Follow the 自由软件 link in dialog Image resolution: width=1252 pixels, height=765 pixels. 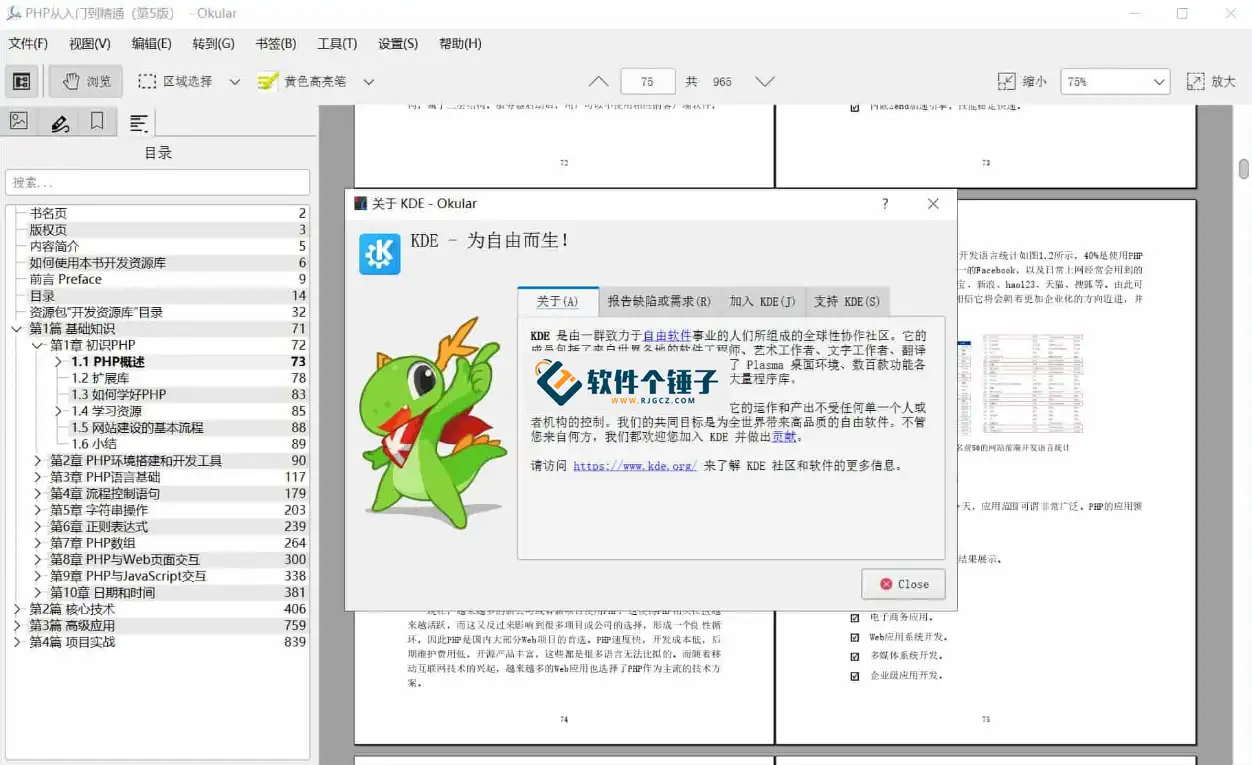coord(667,336)
